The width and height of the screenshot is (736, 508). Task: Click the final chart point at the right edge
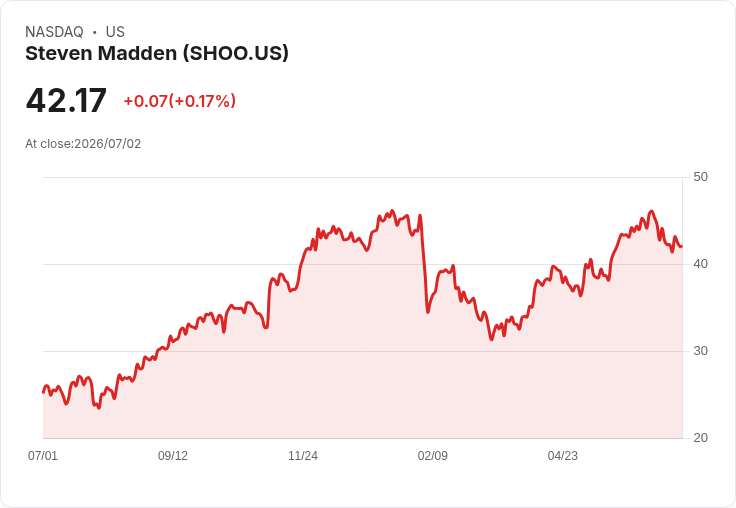[x=682, y=246]
